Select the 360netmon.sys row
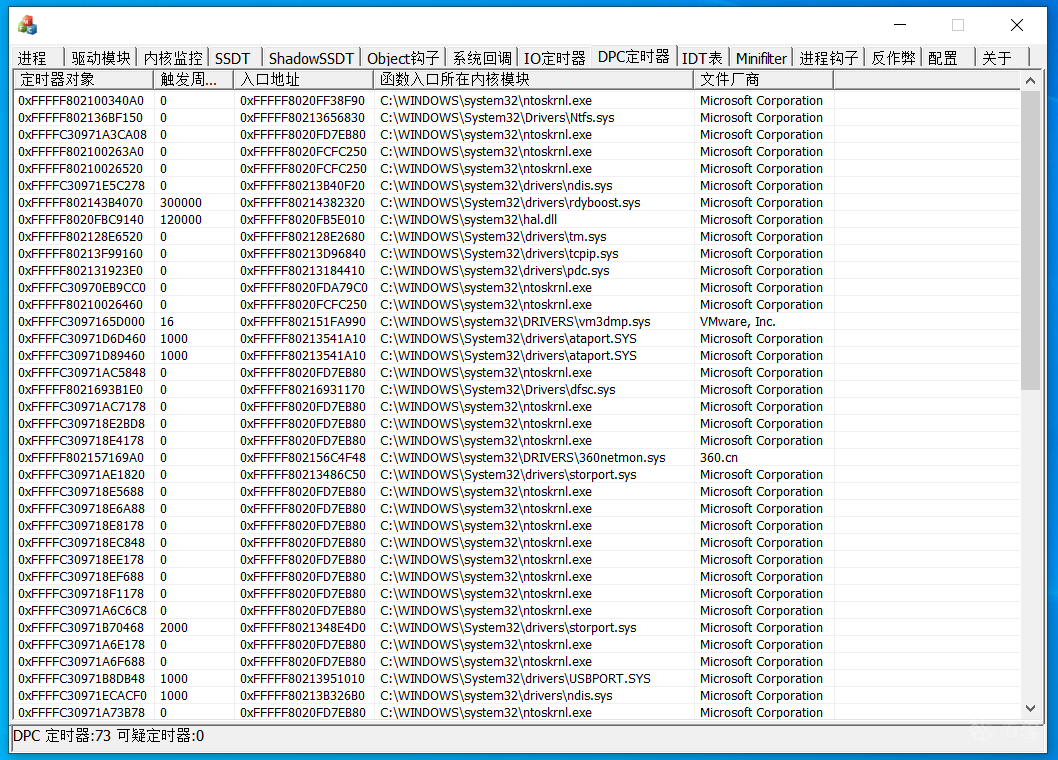 pyautogui.click(x=516, y=458)
